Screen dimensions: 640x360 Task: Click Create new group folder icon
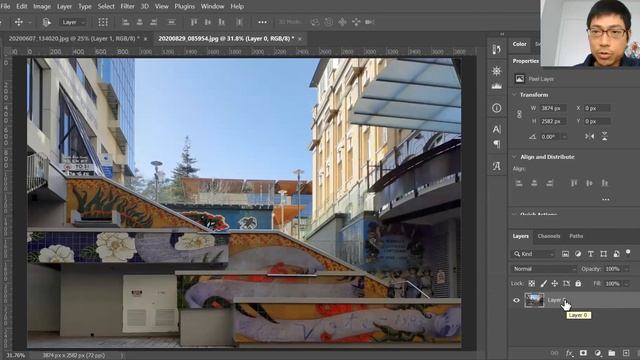point(611,353)
